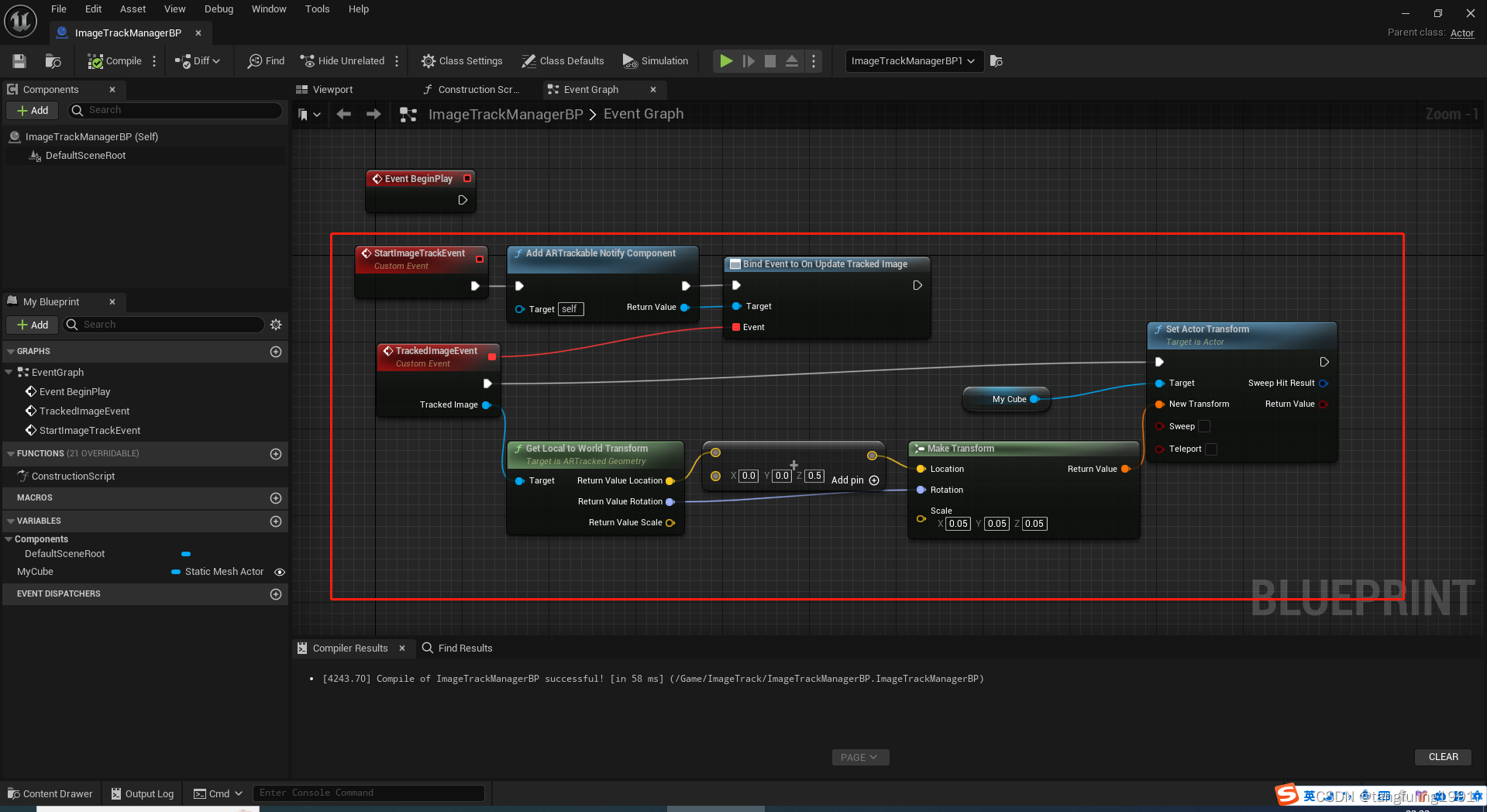Compile the blueprint
Screen dimensions: 1487x812
tap(115, 61)
